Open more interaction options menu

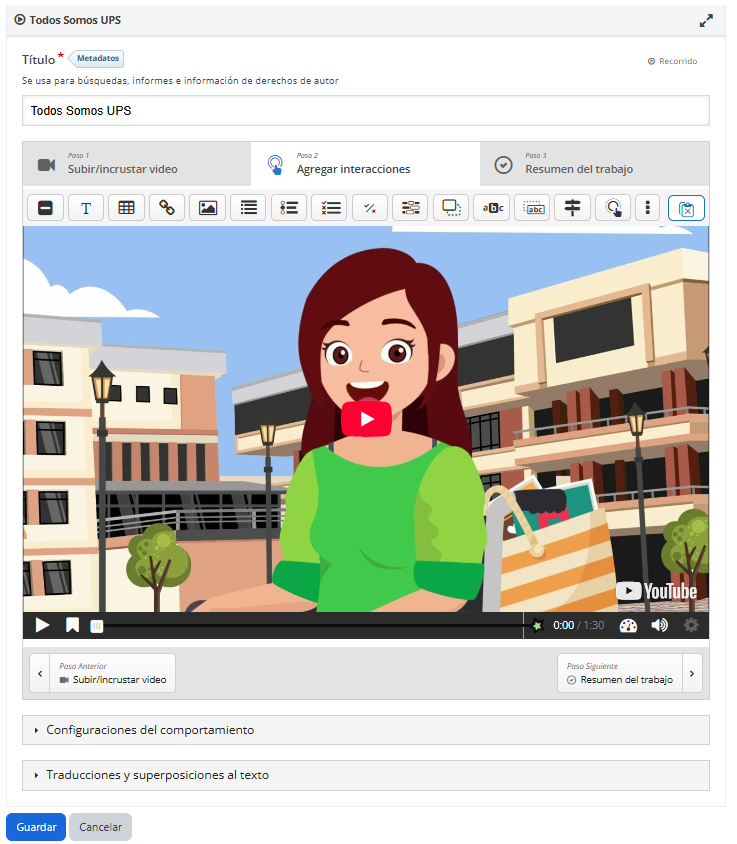pos(648,208)
